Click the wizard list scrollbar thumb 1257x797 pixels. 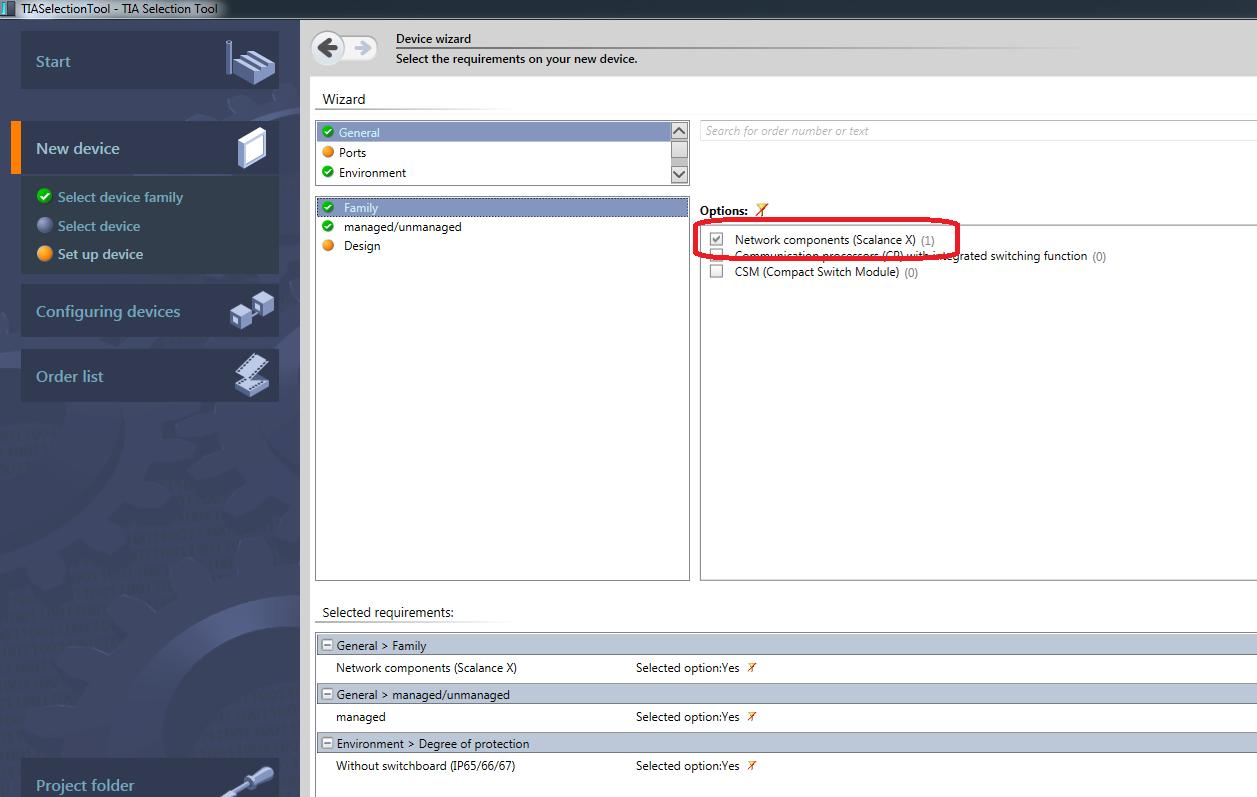[x=679, y=150]
